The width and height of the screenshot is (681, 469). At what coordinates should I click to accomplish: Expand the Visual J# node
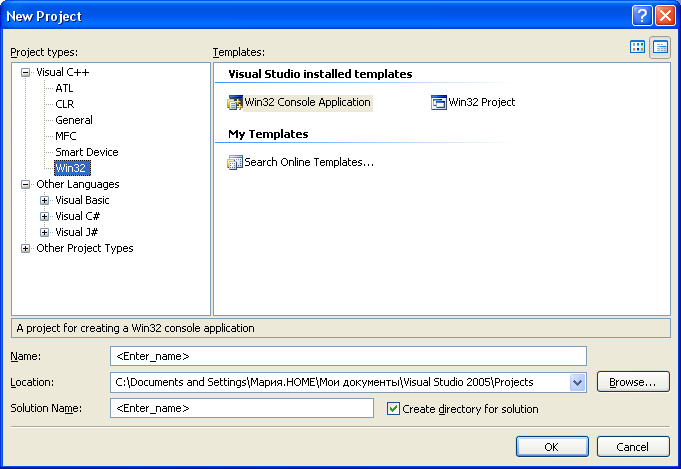coord(44,232)
